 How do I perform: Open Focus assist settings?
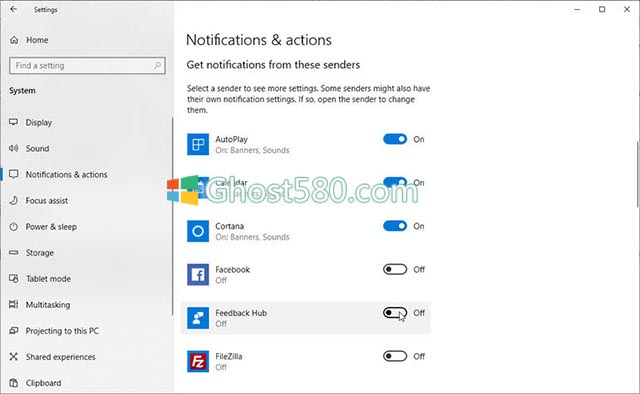click(47, 201)
